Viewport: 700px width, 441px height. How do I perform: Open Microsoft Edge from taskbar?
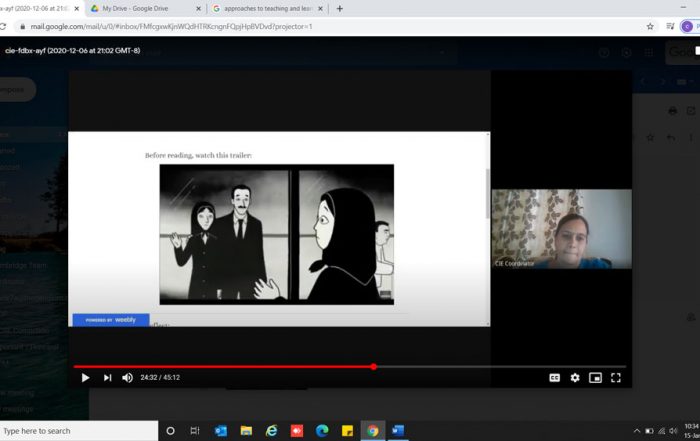click(322, 431)
